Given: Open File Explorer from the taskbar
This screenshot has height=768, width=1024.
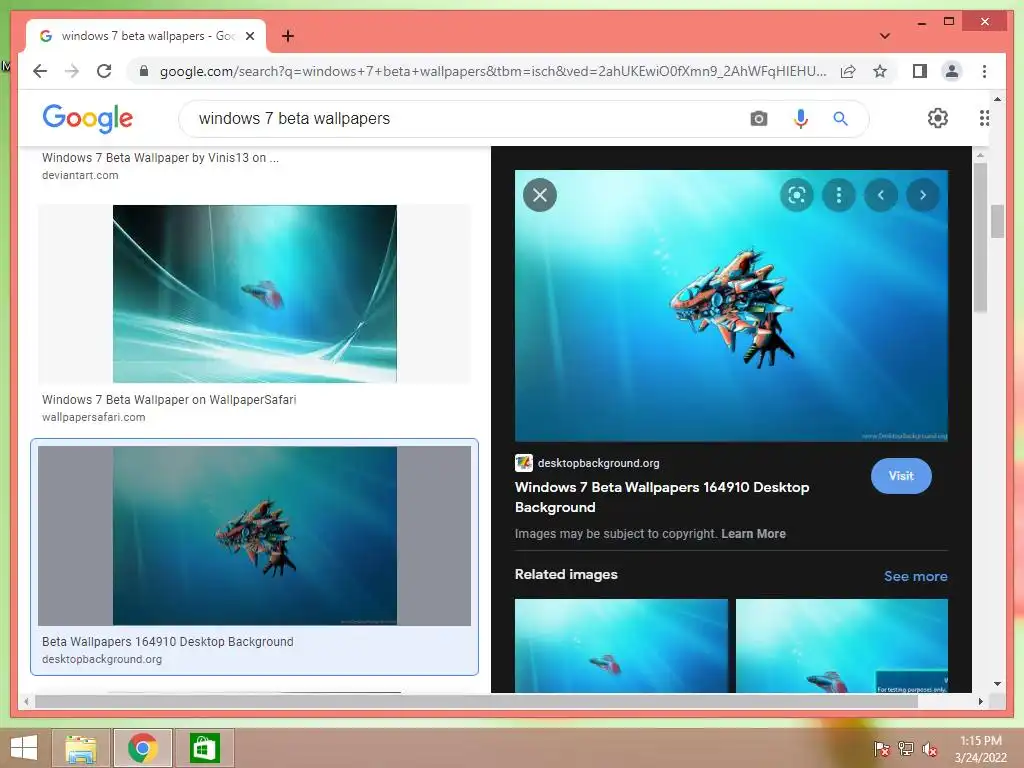Looking at the screenshot, I should [x=81, y=748].
